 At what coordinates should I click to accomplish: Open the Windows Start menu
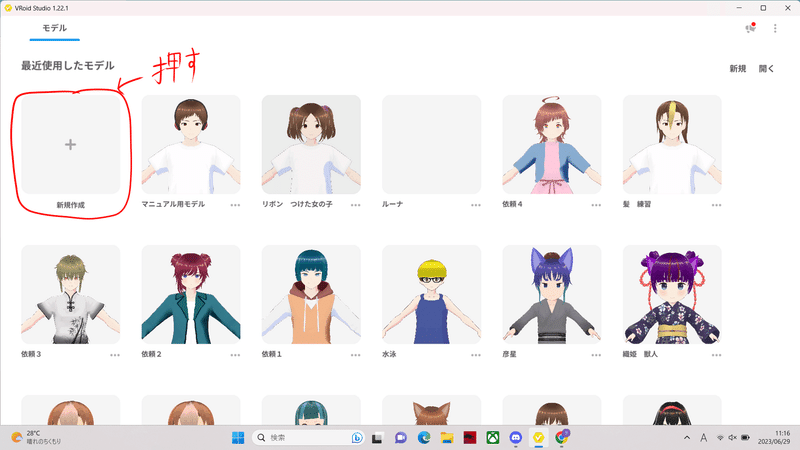(x=238, y=438)
